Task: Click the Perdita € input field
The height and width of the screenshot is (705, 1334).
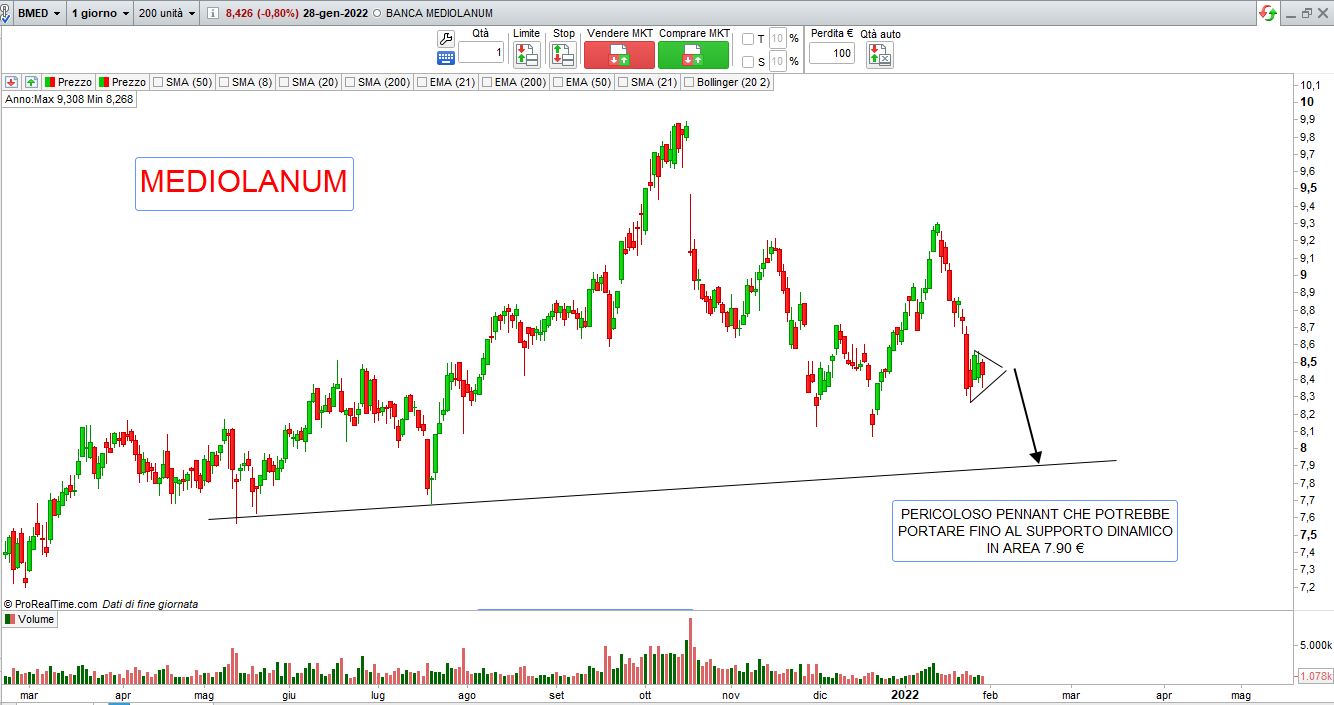Action: tap(831, 53)
